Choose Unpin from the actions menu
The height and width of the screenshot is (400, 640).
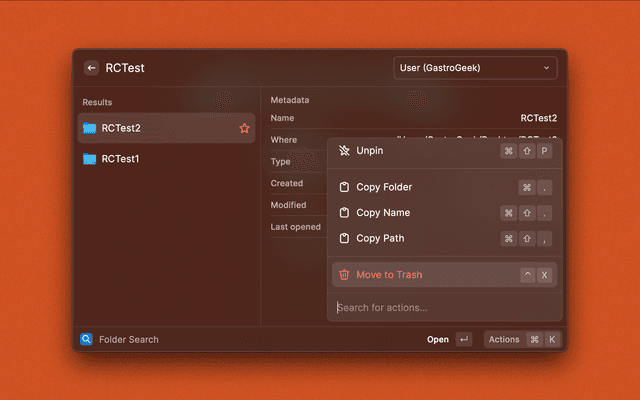[x=370, y=151]
